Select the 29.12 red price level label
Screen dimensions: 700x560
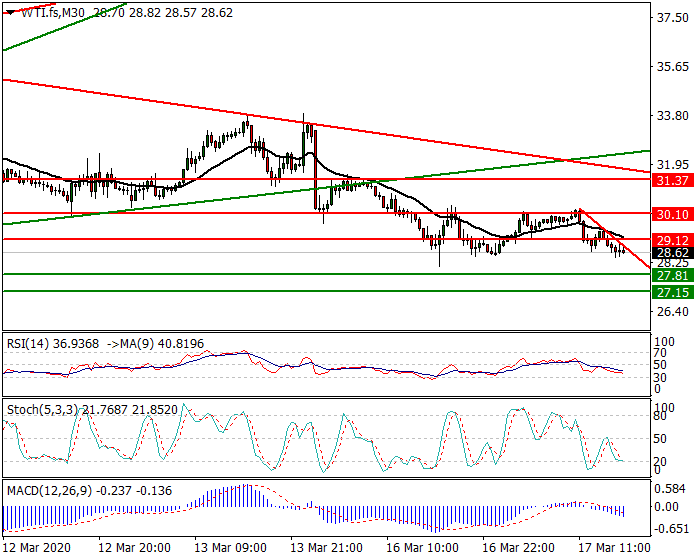673,241
